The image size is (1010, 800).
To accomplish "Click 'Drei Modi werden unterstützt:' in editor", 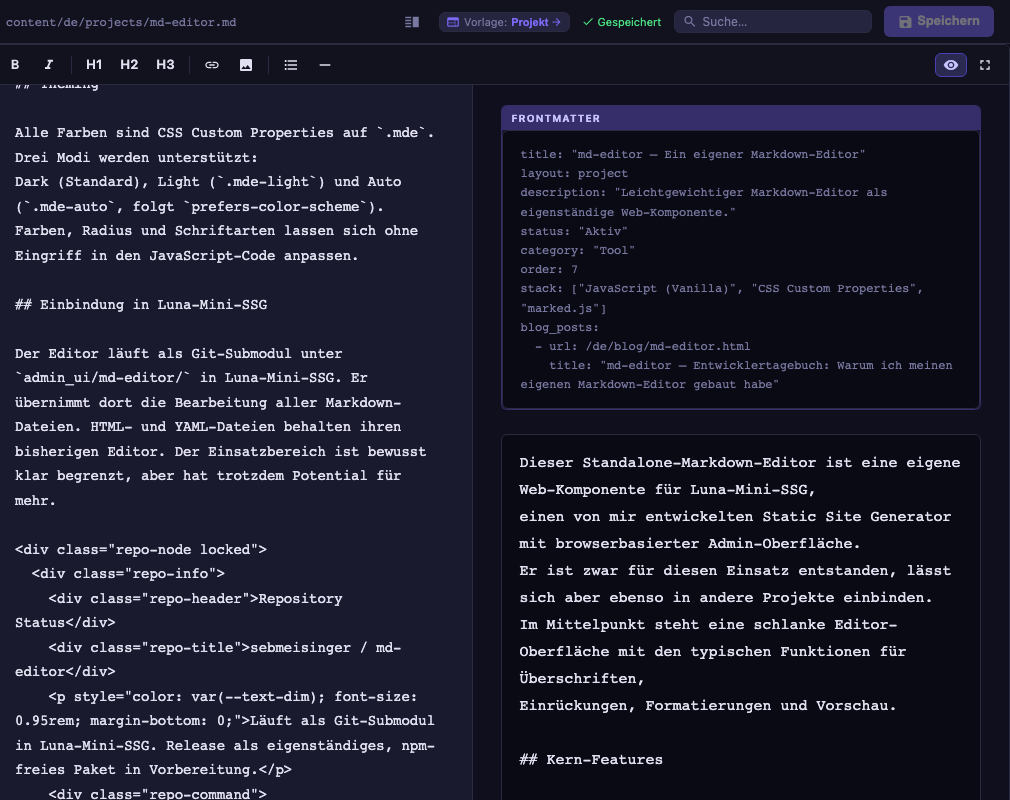I will coord(136,158).
